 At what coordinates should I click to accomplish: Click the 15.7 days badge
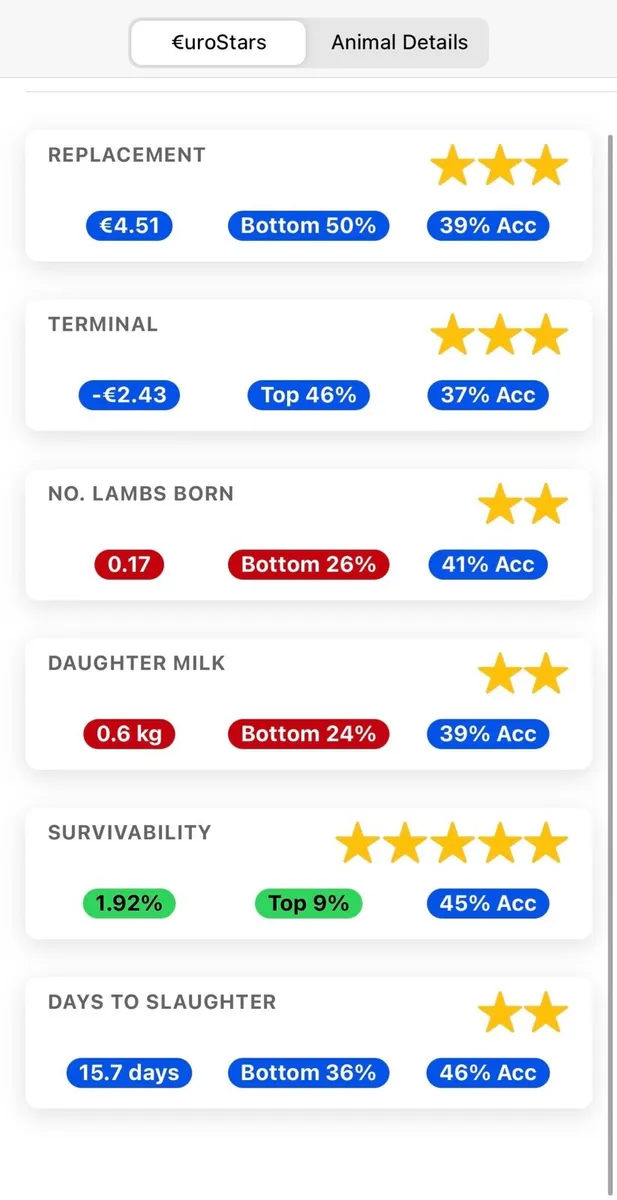click(129, 1073)
